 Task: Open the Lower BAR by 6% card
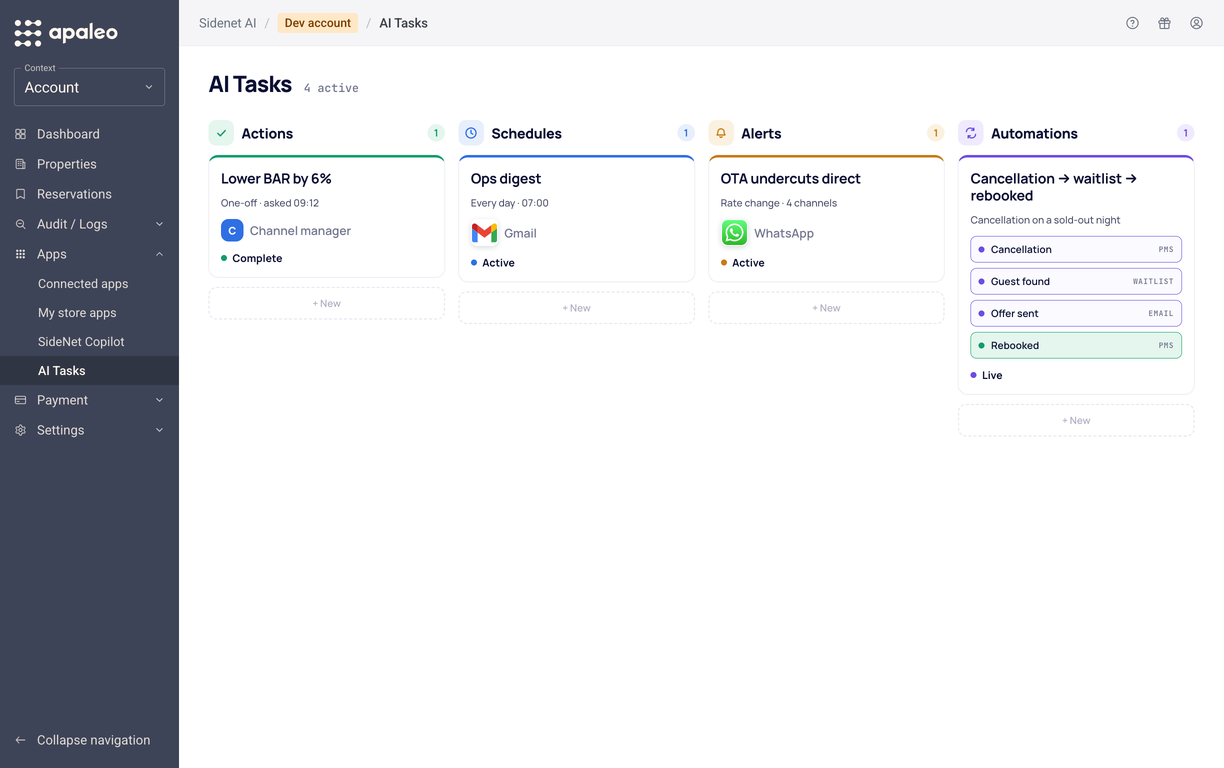pyautogui.click(x=326, y=216)
